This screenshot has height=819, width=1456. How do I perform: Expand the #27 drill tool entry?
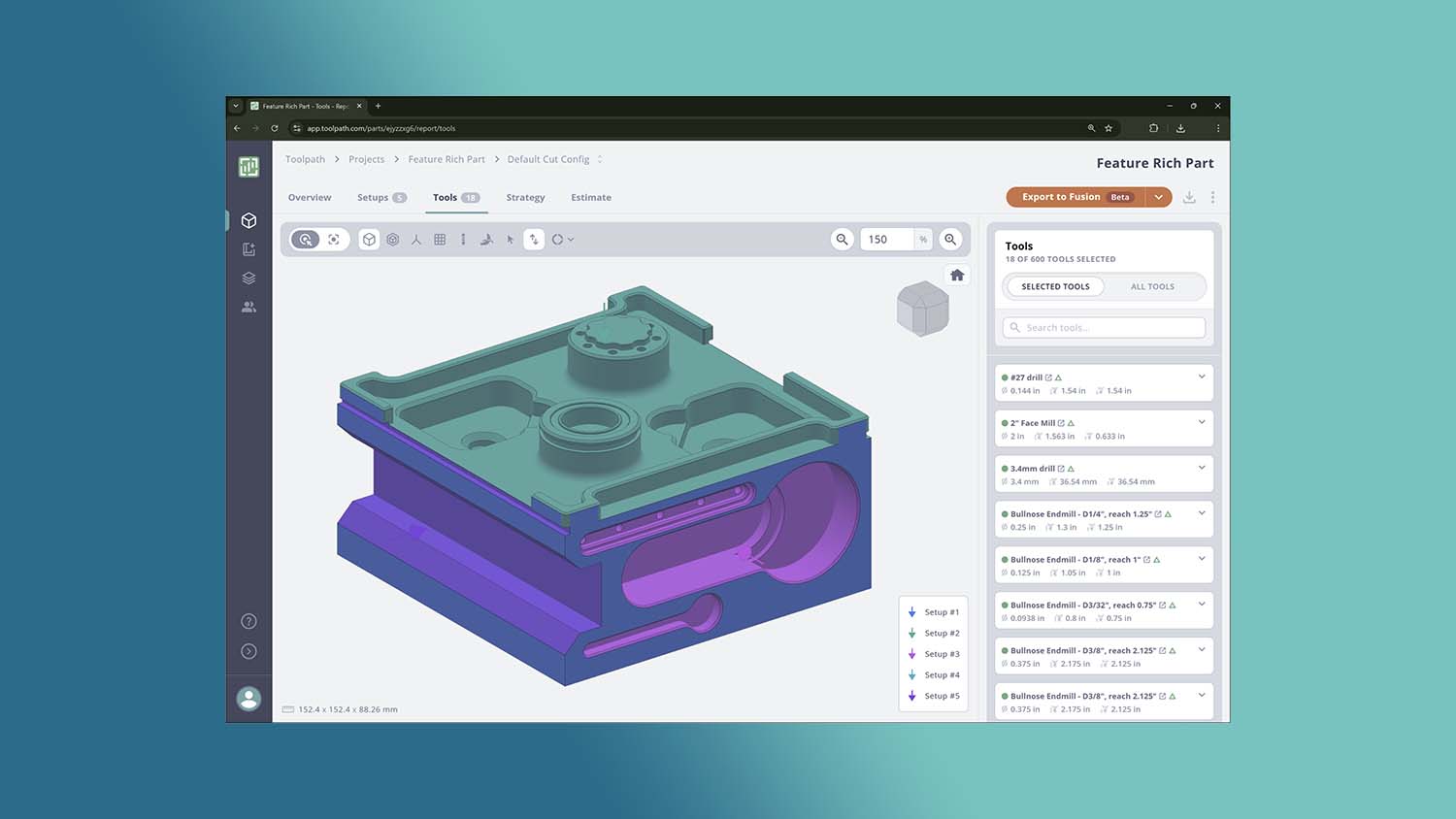click(x=1202, y=377)
